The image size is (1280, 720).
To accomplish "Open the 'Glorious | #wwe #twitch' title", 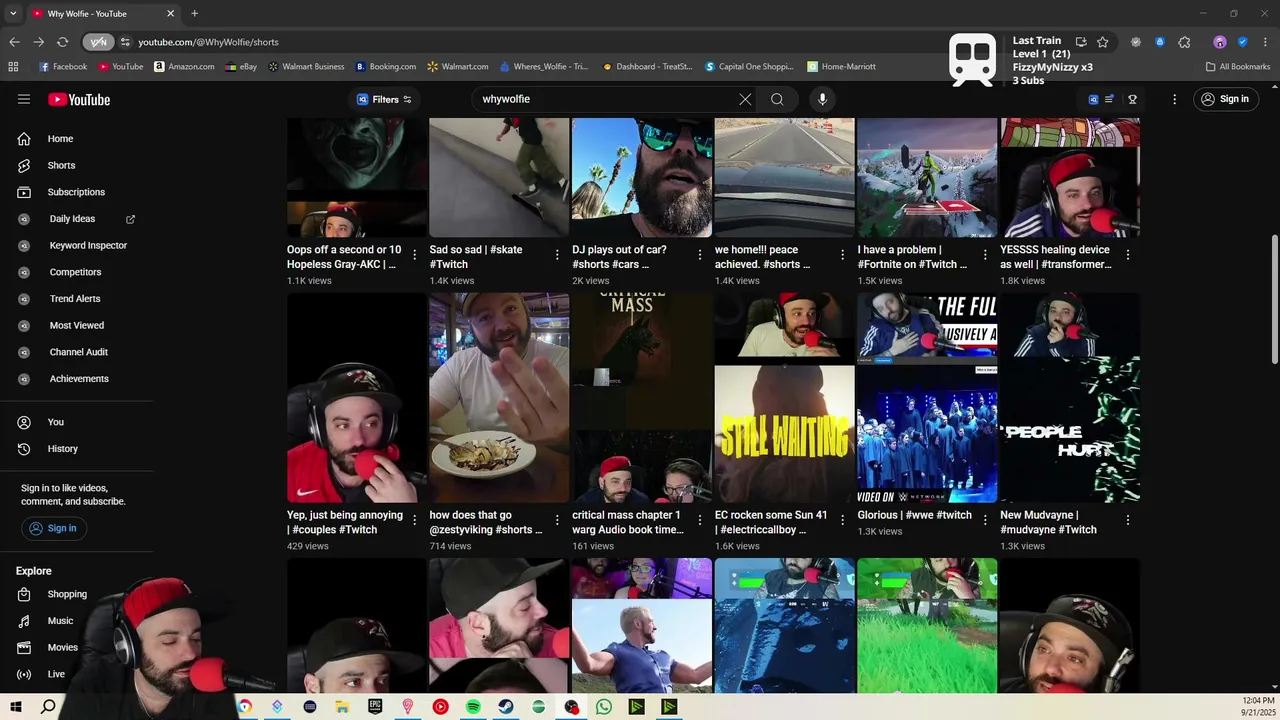I will tap(914, 515).
